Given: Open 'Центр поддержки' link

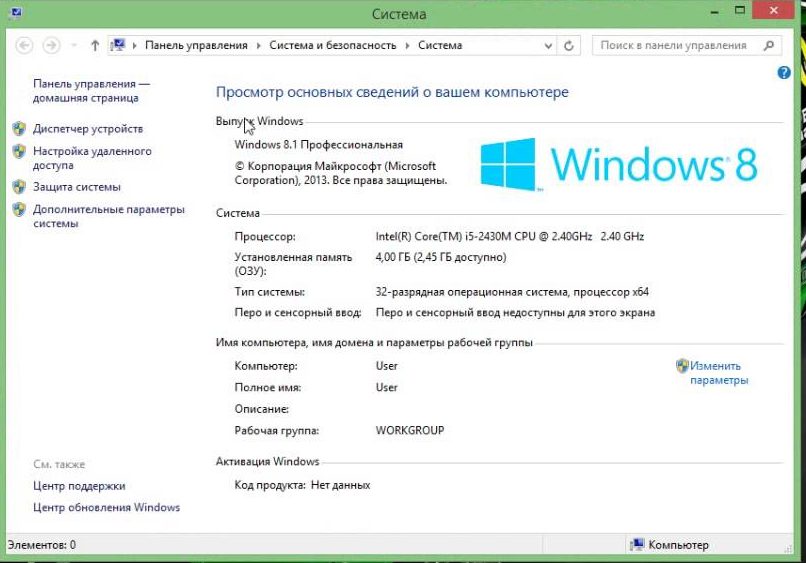Looking at the screenshot, I should pos(79,486).
